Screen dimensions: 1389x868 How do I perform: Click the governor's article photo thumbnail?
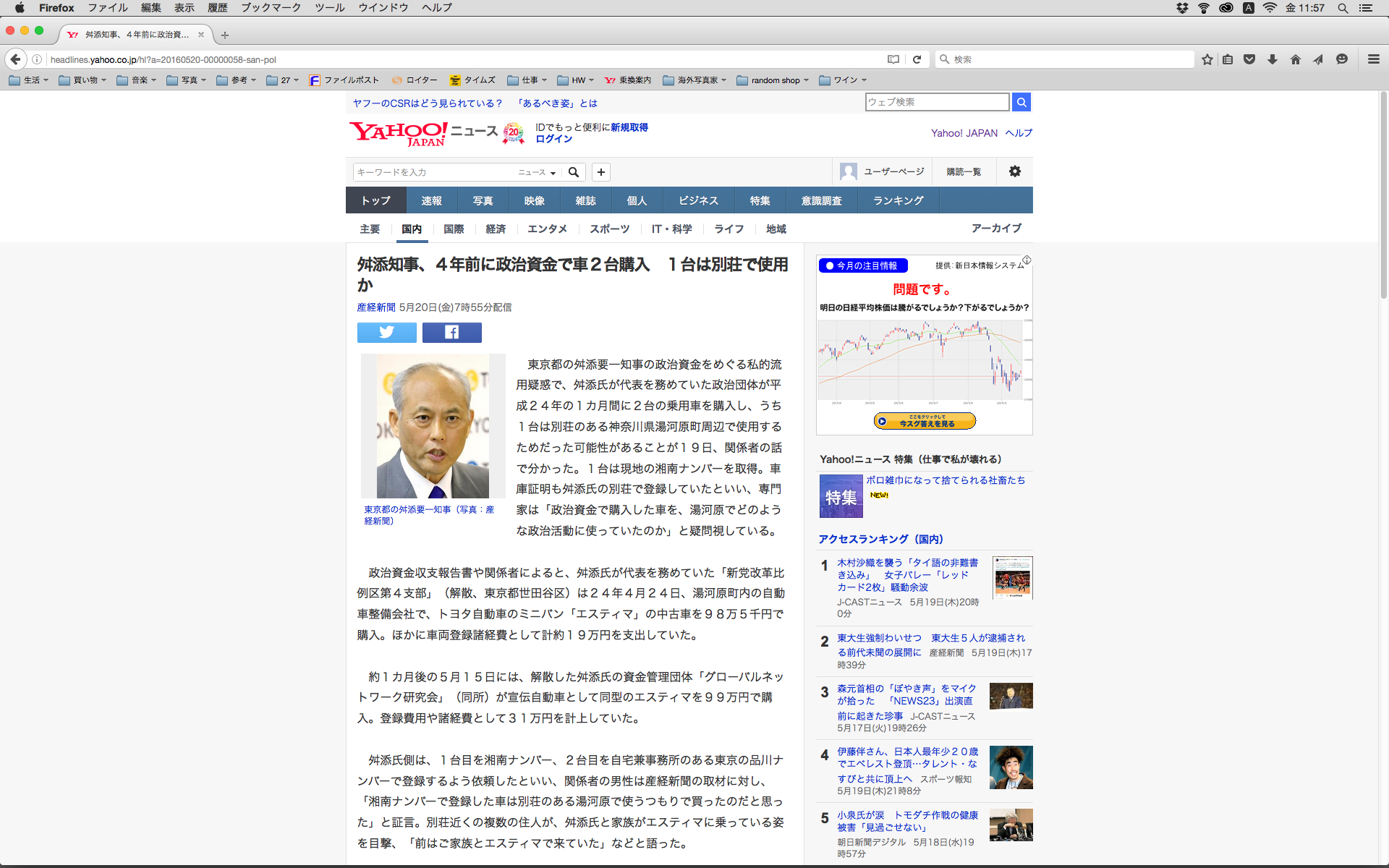coord(433,426)
